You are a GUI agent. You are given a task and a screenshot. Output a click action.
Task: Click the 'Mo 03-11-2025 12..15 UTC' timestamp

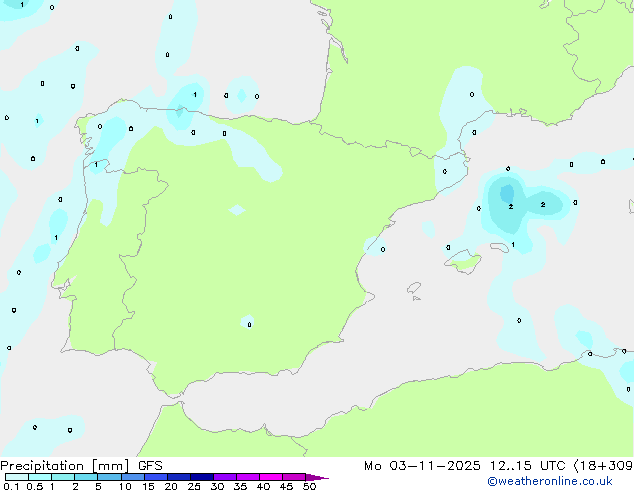(x=465, y=466)
